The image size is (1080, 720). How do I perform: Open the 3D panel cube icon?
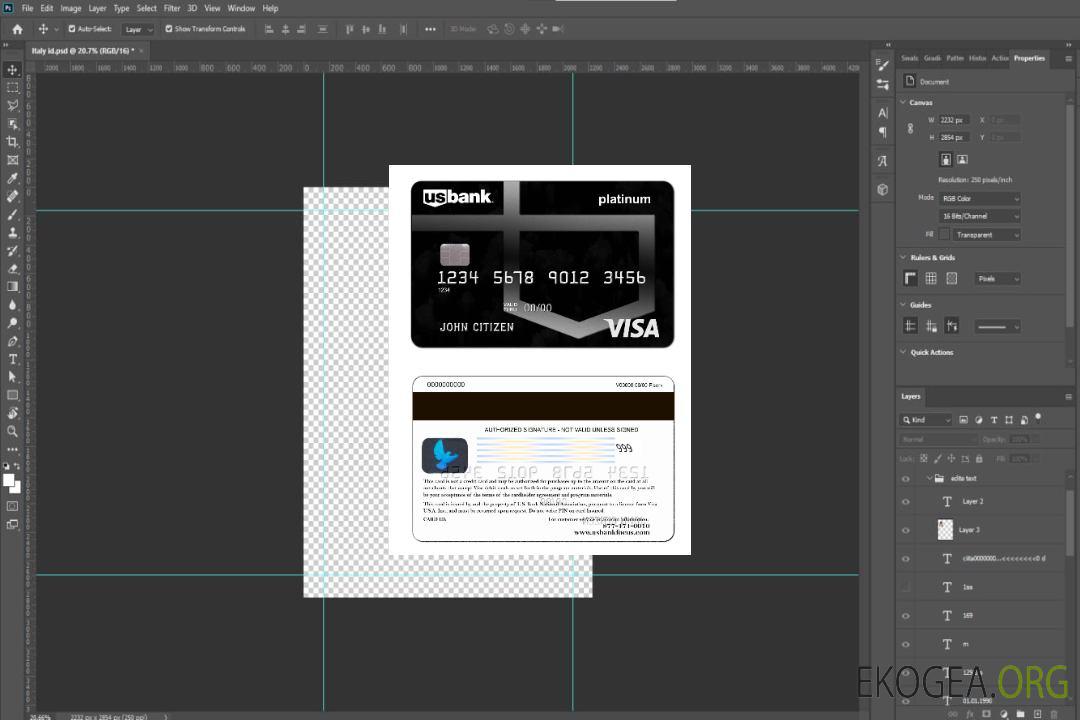[x=883, y=189]
